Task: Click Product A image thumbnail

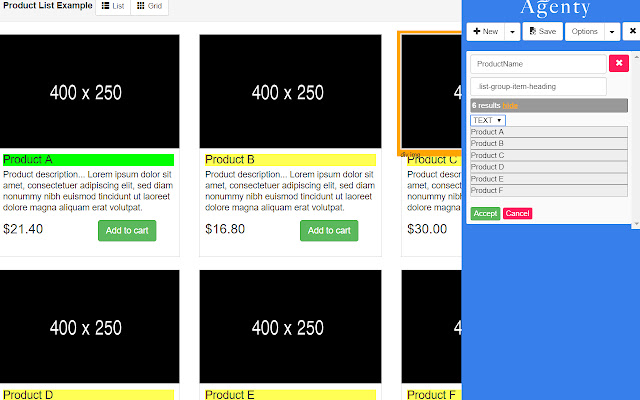Action: (89, 91)
